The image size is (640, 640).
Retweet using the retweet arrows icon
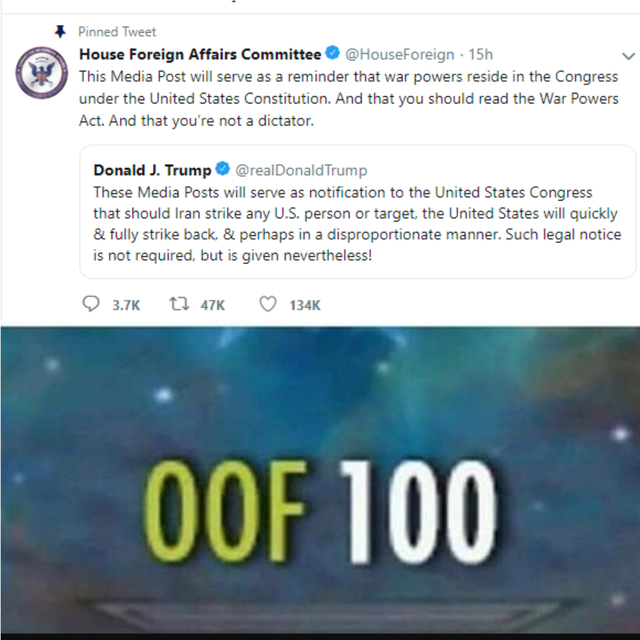[180, 304]
